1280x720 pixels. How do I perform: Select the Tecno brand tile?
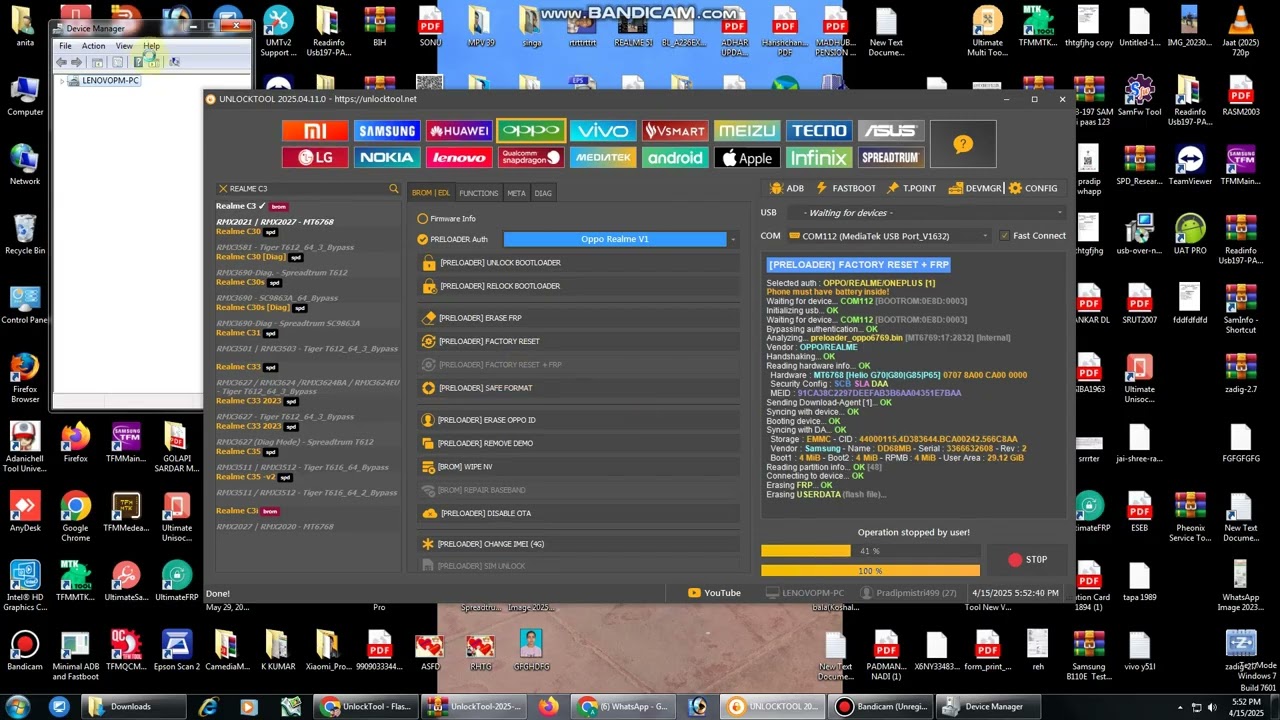coord(819,131)
